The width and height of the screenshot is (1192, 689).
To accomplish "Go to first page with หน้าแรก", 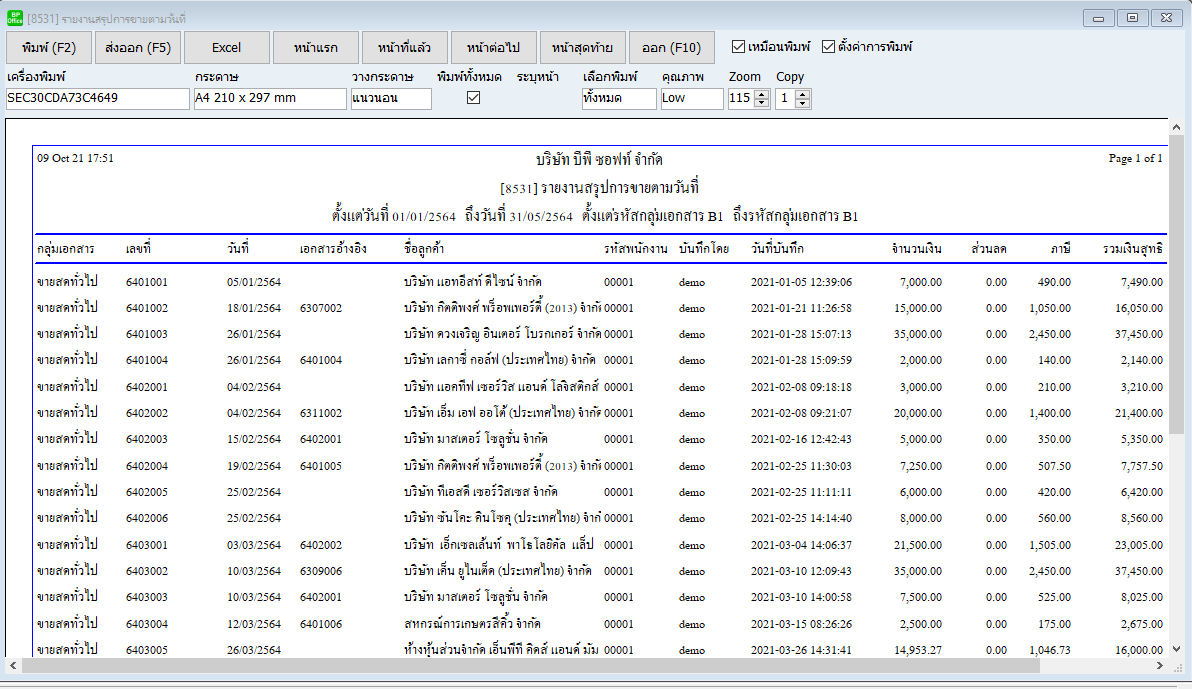I will pyautogui.click(x=315, y=47).
